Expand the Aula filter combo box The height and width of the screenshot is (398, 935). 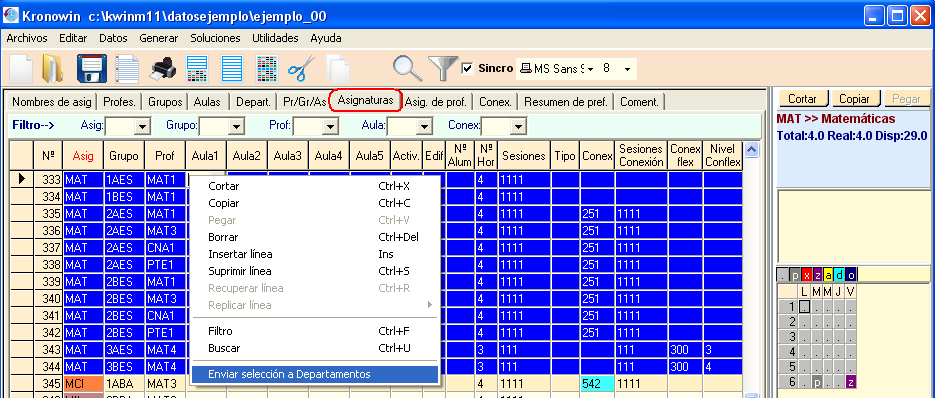[x=425, y=126]
